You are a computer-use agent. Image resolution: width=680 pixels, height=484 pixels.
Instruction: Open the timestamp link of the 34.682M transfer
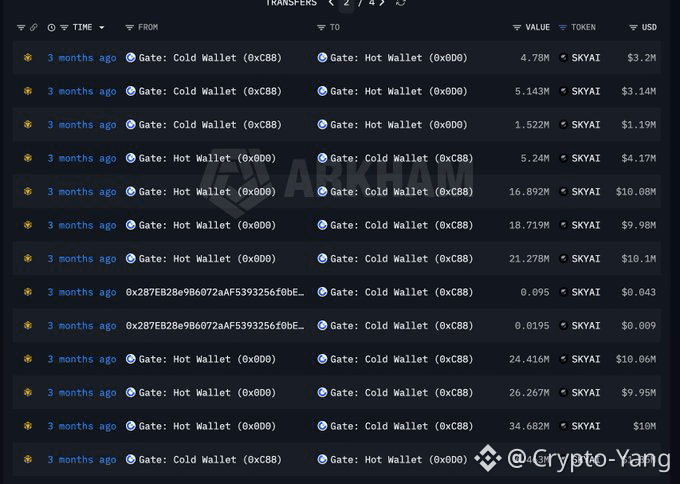tap(82, 426)
